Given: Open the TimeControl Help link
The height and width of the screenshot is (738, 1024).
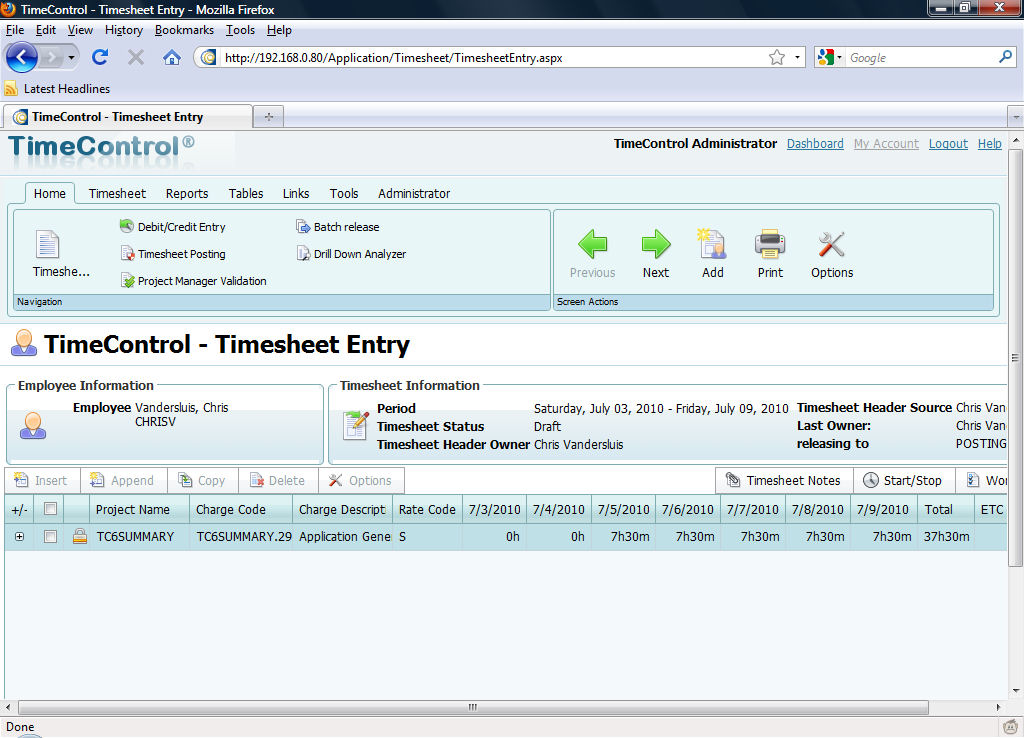Looking at the screenshot, I should point(989,144).
